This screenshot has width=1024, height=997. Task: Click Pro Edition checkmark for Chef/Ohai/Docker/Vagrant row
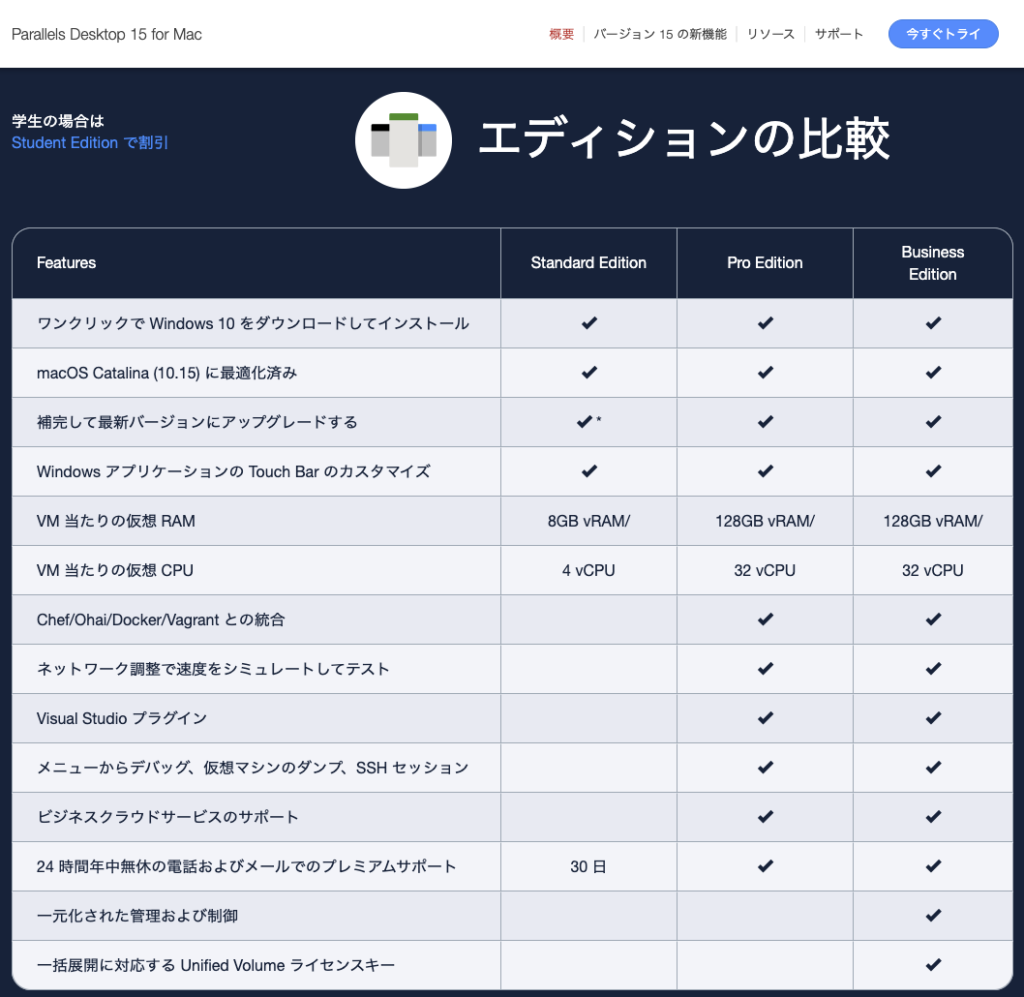pyautogui.click(x=765, y=619)
